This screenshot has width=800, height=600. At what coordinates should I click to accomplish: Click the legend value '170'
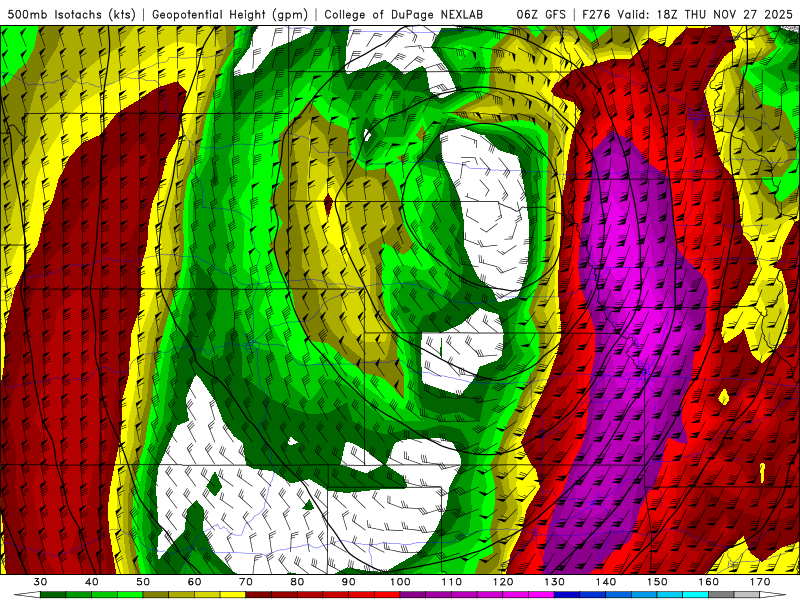[760, 582]
